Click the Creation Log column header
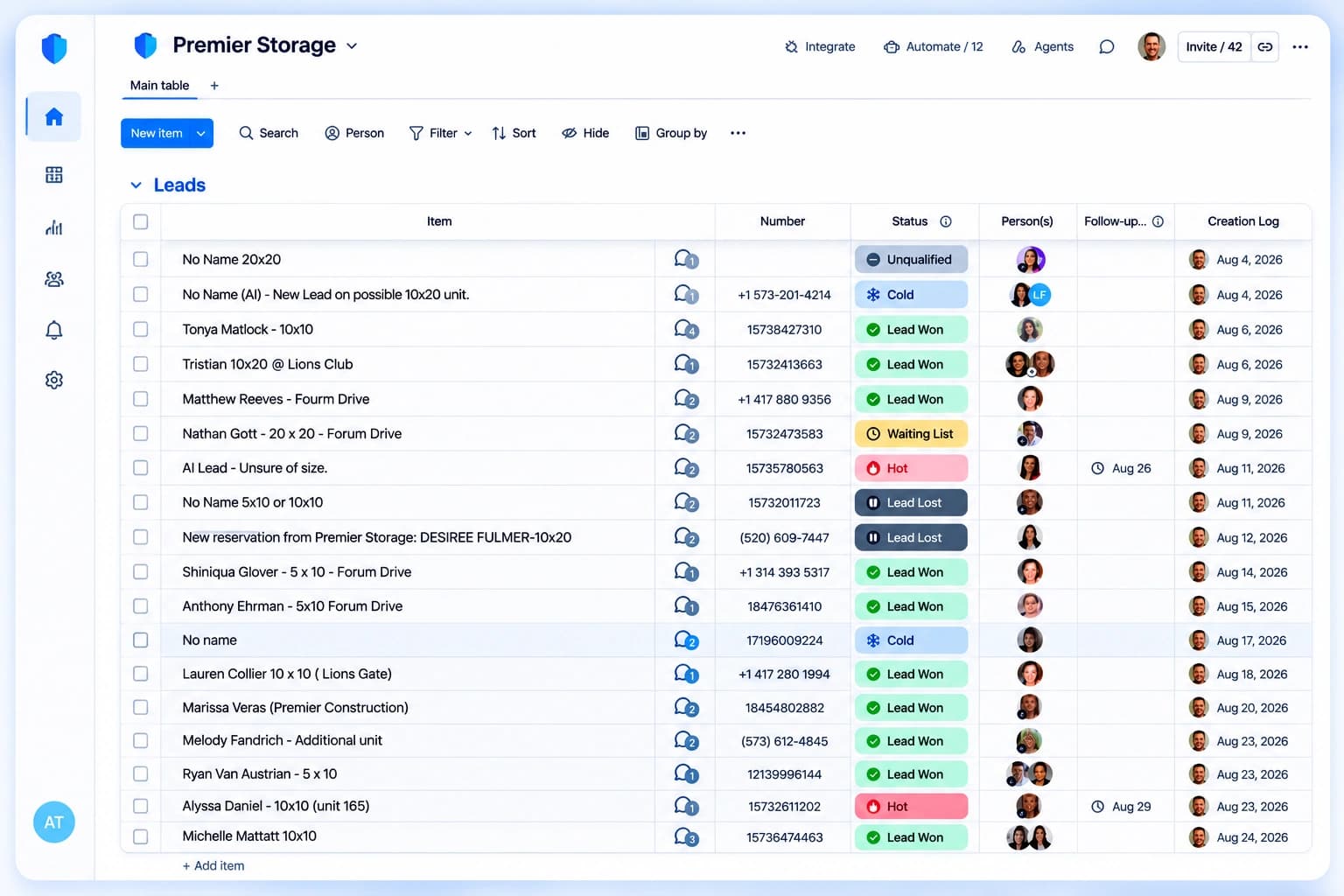1344x896 pixels. pos(1242,221)
